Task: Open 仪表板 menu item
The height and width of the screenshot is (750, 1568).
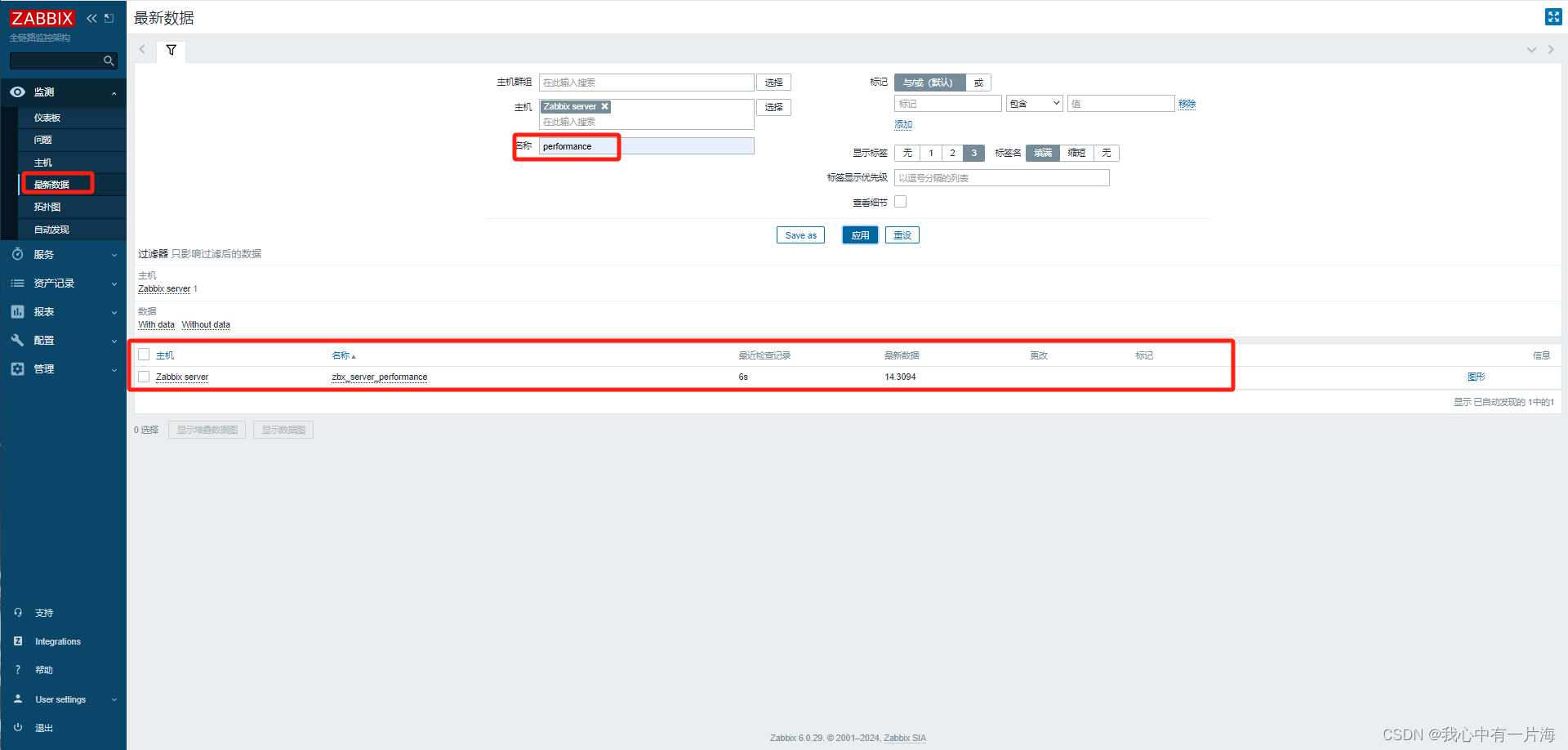Action: [x=47, y=118]
